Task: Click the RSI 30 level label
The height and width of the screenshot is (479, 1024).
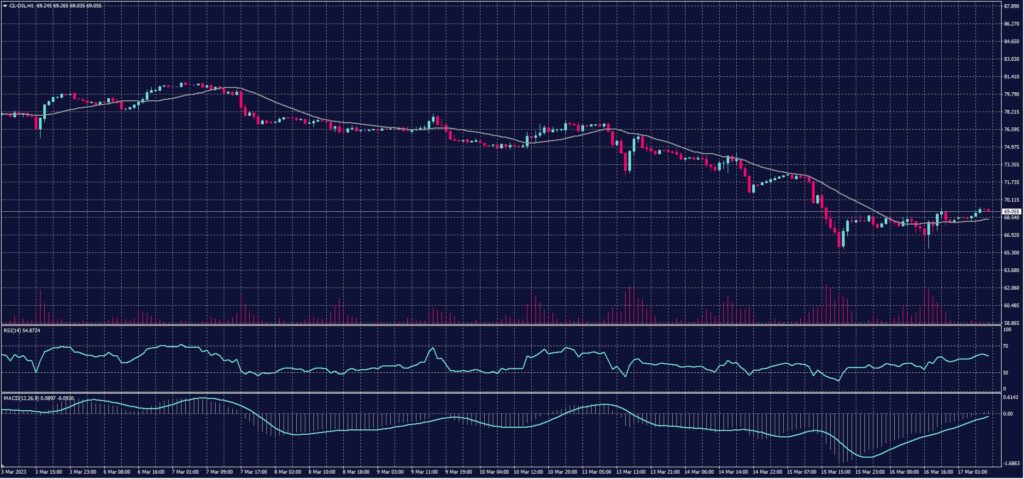Action: point(1004,372)
